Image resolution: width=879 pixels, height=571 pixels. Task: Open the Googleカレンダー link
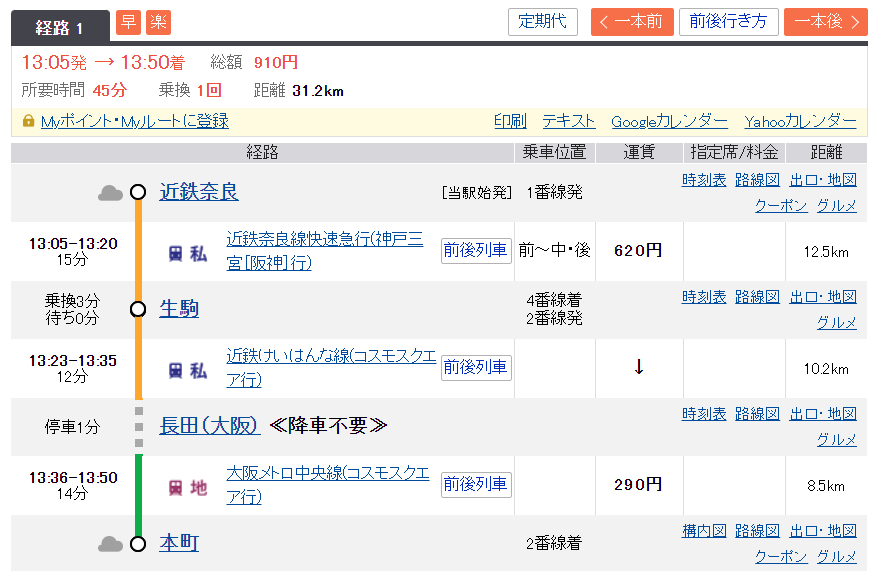pos(669,121)
